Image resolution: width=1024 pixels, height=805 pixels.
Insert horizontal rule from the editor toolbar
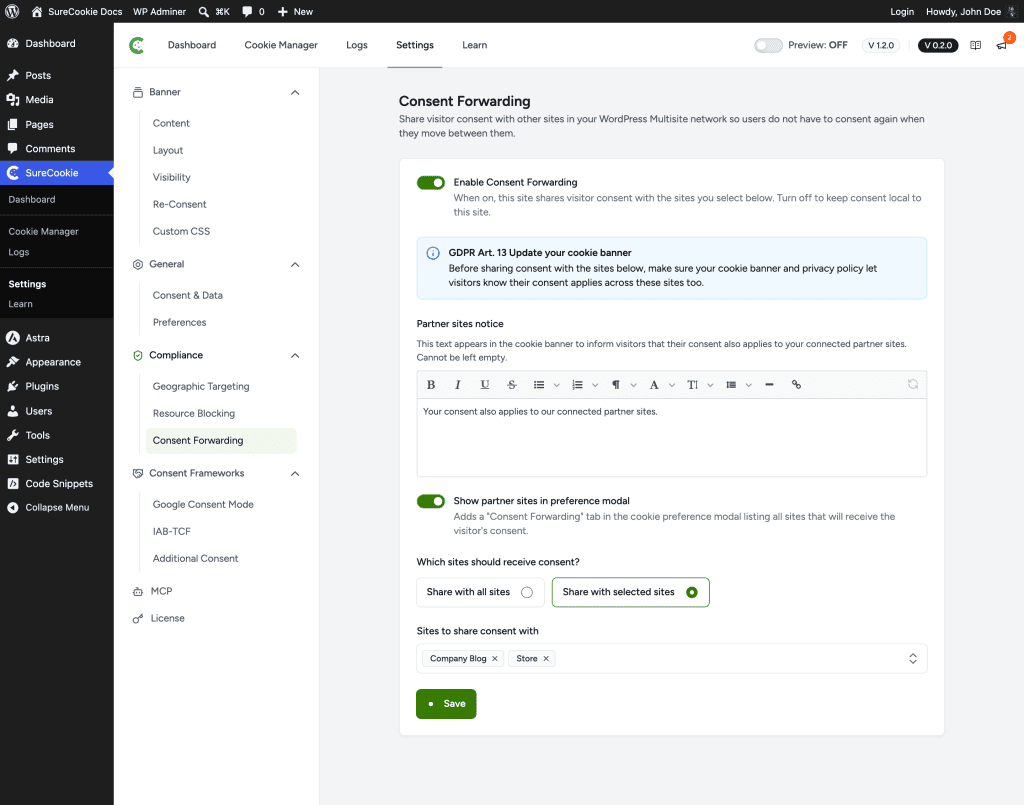pyautogui.click(x=769, y=385)
